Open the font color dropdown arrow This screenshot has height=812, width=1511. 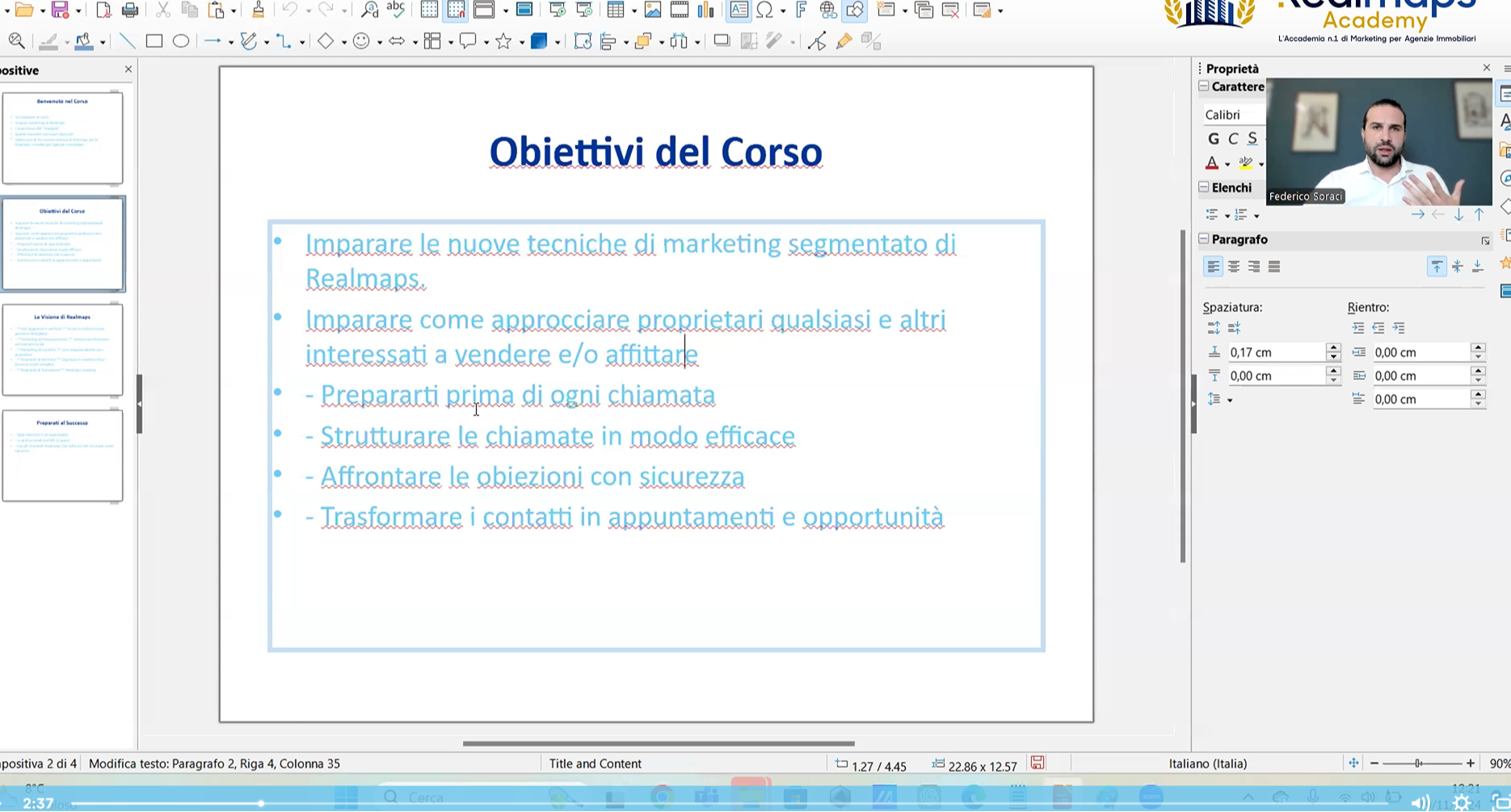coord(1227,164)
